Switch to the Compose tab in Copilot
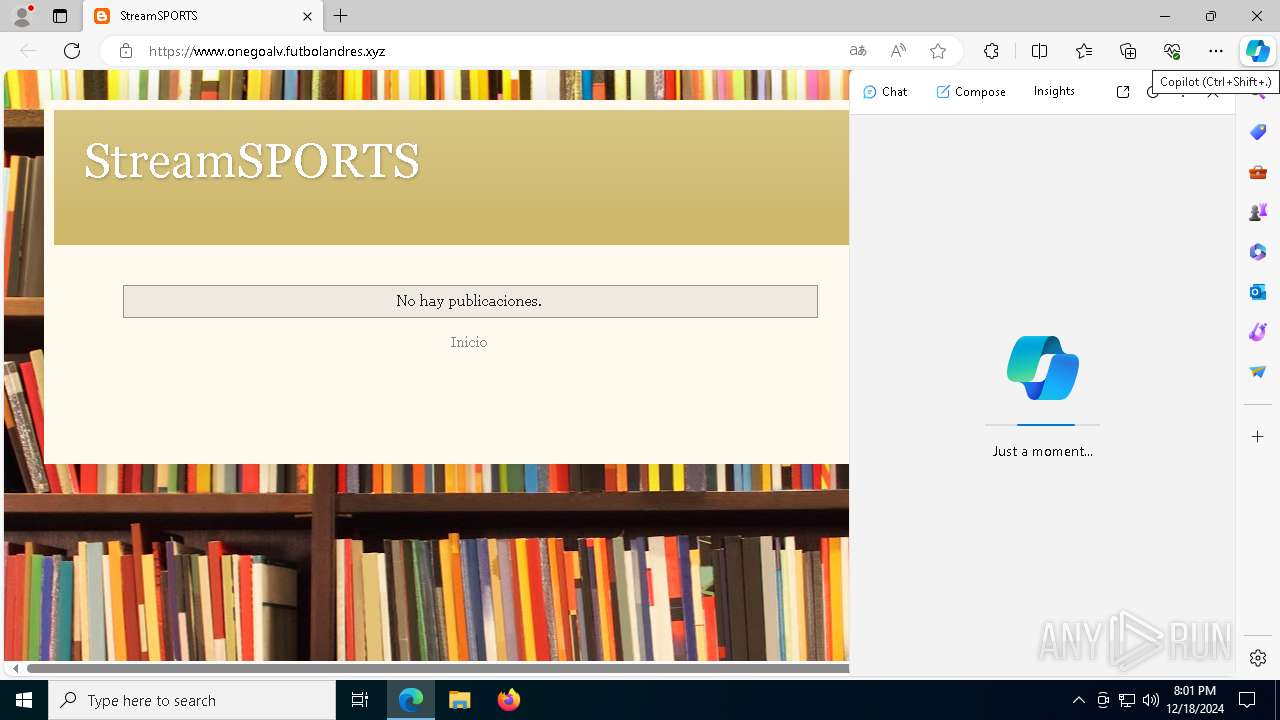Image resolution: width=1280 pixels, height=720 pixels. tap(971, 92)
